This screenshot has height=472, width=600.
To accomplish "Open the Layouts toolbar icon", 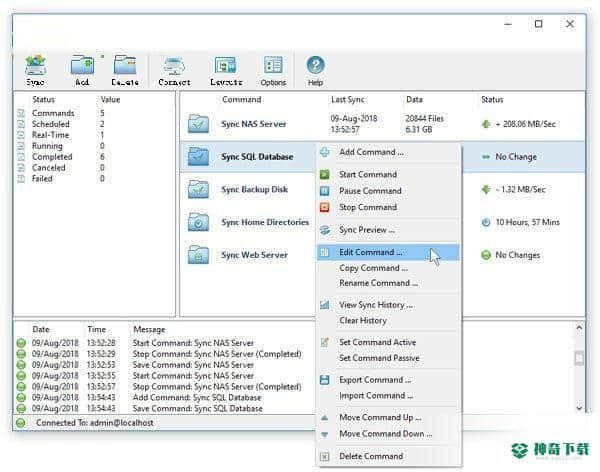I will tap(225, 65).
